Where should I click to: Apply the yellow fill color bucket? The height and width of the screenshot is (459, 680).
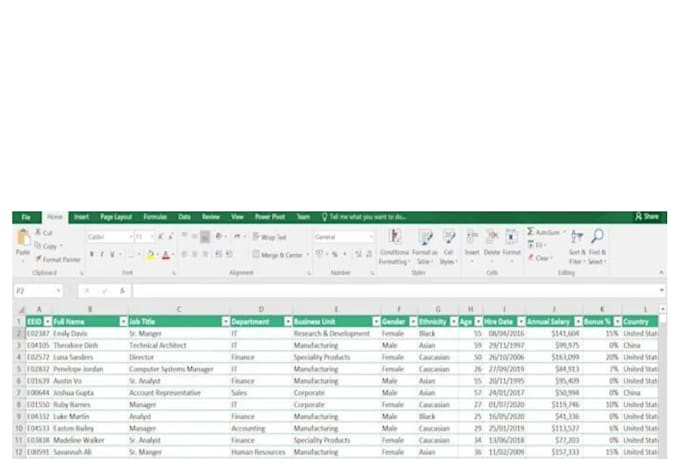[x=150, y=255]
